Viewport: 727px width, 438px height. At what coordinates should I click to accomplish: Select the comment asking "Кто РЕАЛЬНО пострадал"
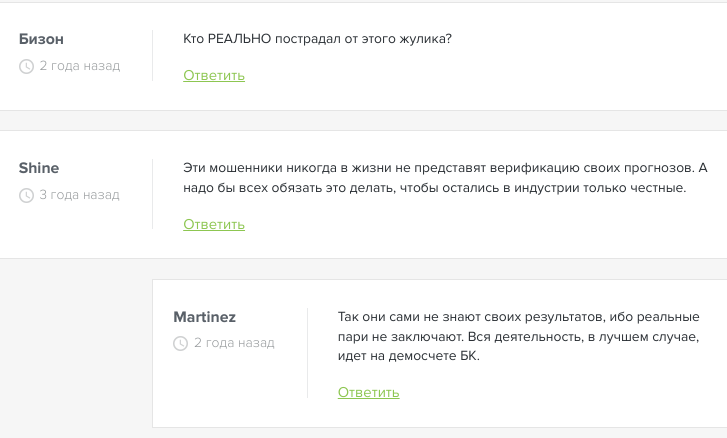click(317, 38)
